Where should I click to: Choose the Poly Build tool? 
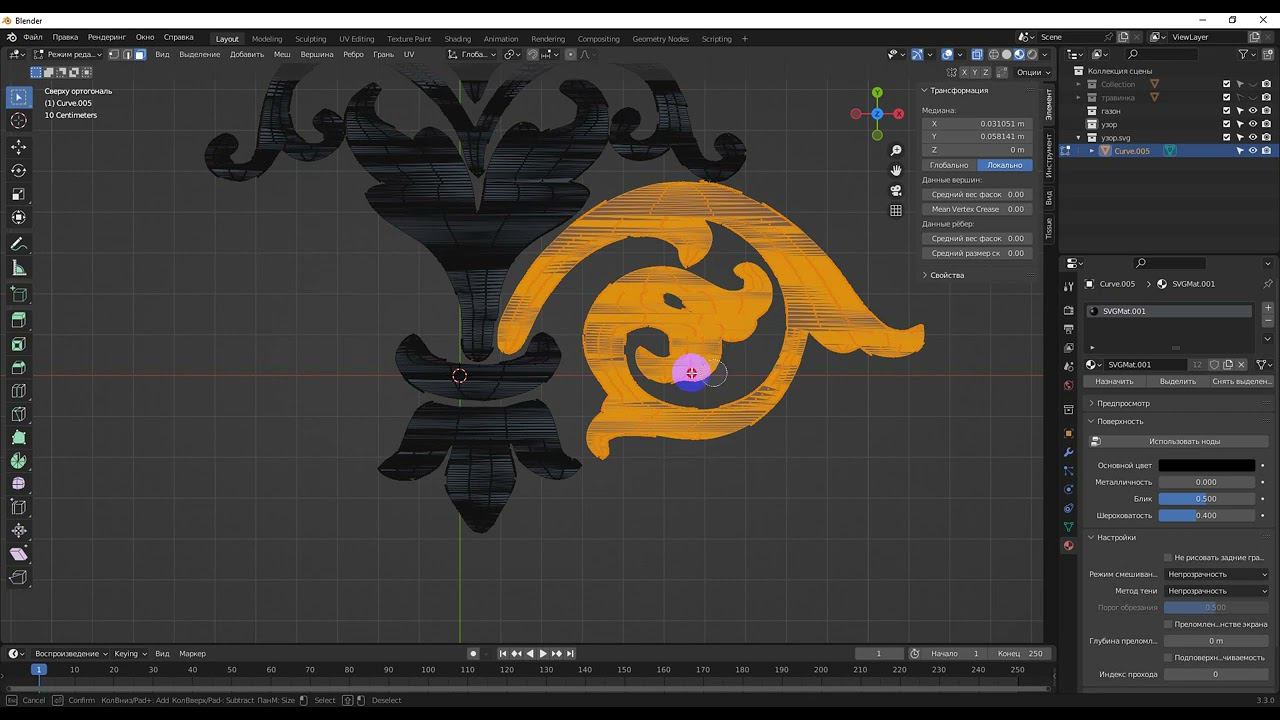tap(18, 437)
